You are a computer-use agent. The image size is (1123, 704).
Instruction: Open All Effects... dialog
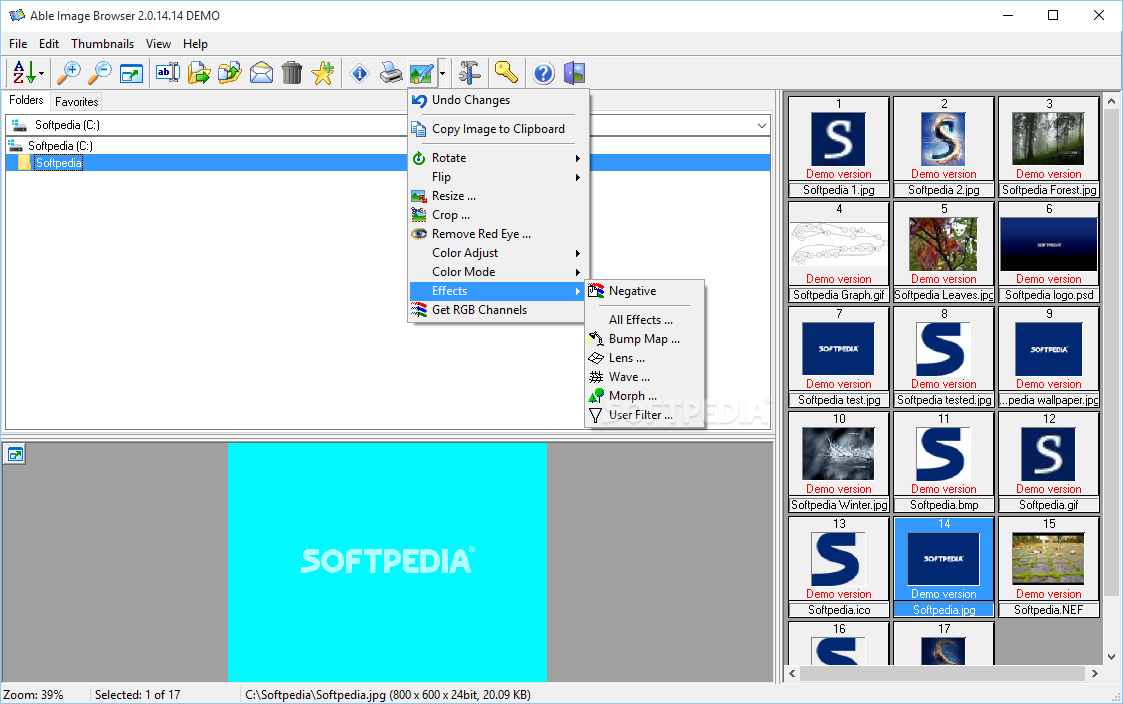point(645,319)
